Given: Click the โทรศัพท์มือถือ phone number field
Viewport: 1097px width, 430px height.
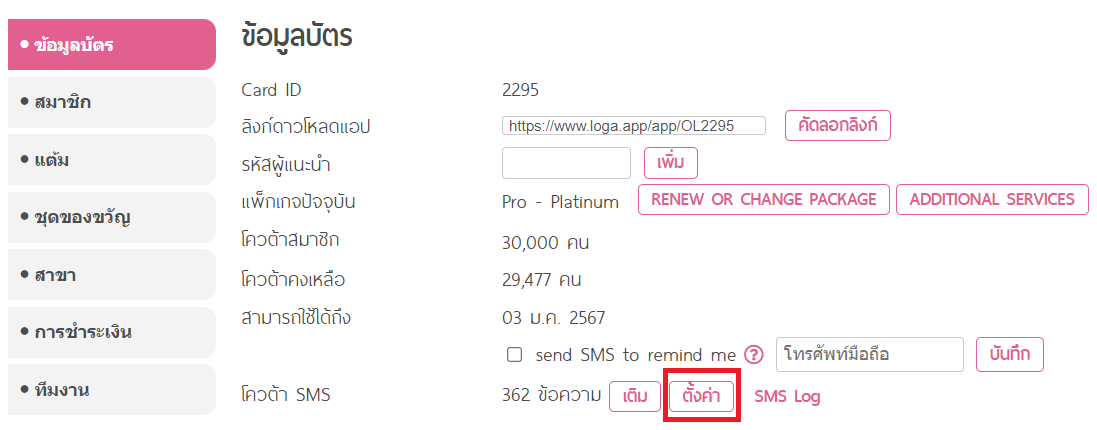Looking at the screenshot, I should tap(870, 354).
